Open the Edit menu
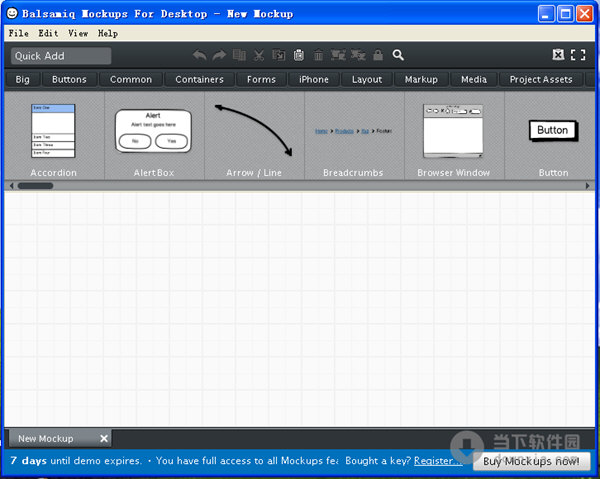 pos(48,33)
